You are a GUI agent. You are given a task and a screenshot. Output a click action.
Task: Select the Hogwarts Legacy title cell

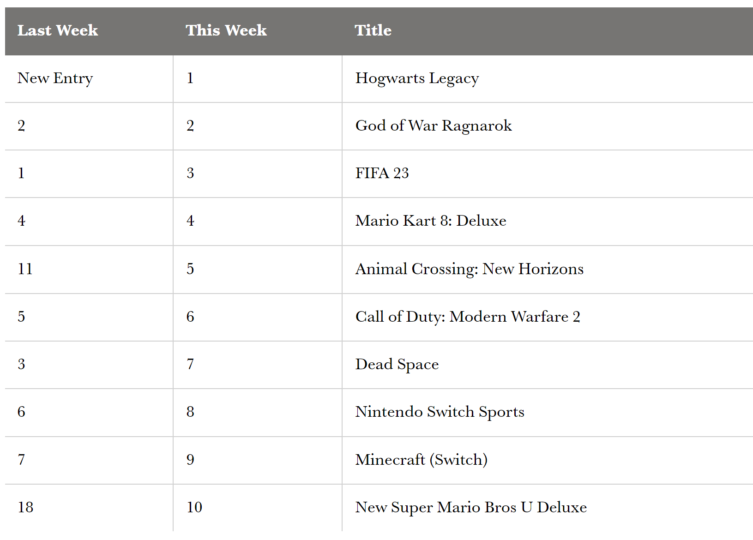click(x=417, y=78)
